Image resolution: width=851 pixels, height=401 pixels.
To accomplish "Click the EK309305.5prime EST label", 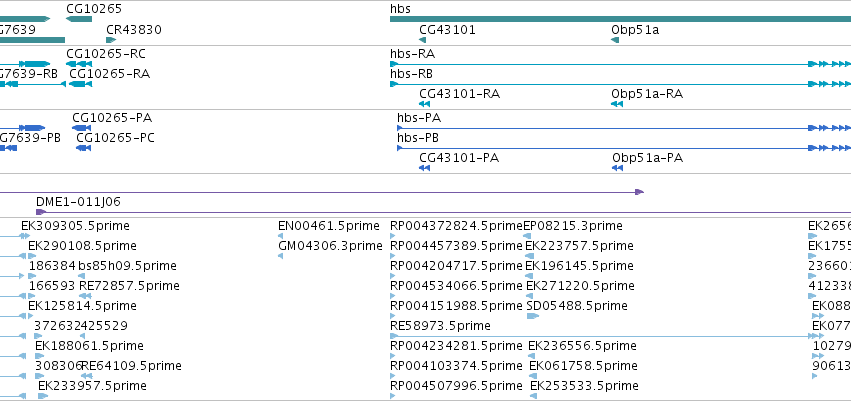I will (75, 226).
